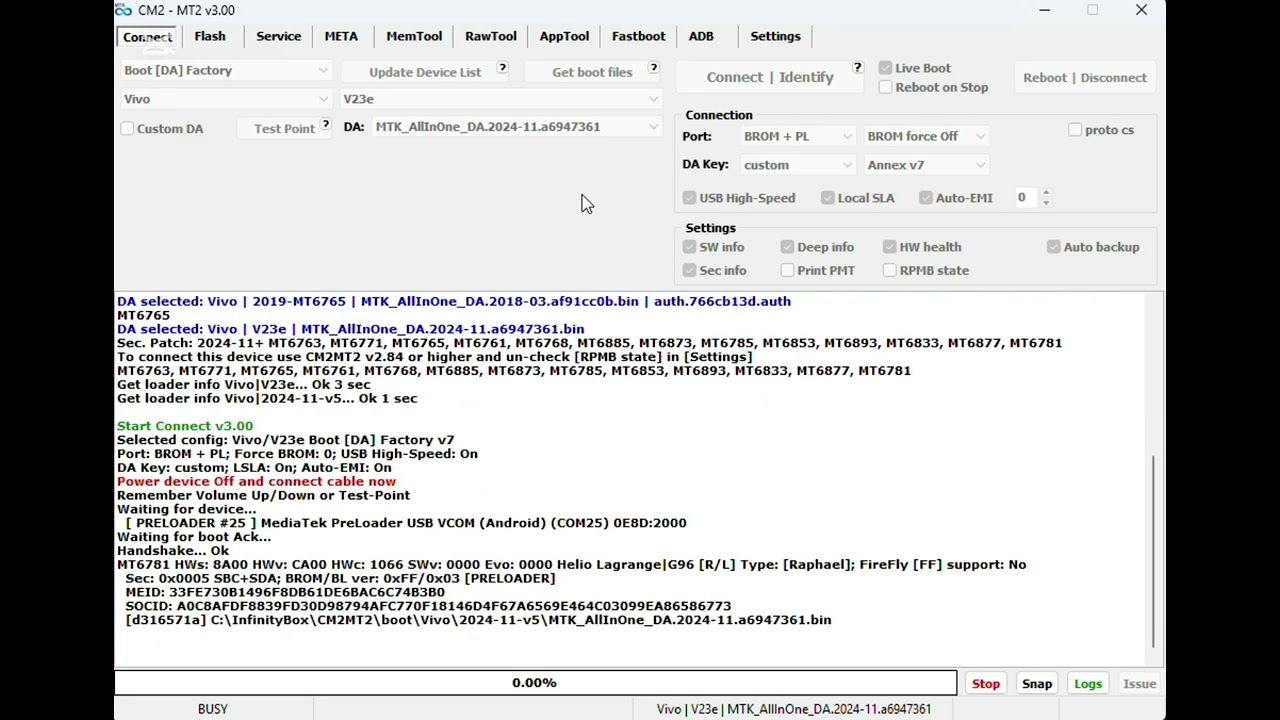Click the SOCID log line
Viewport: 1280px width, 720px height.
pos(428,606)
